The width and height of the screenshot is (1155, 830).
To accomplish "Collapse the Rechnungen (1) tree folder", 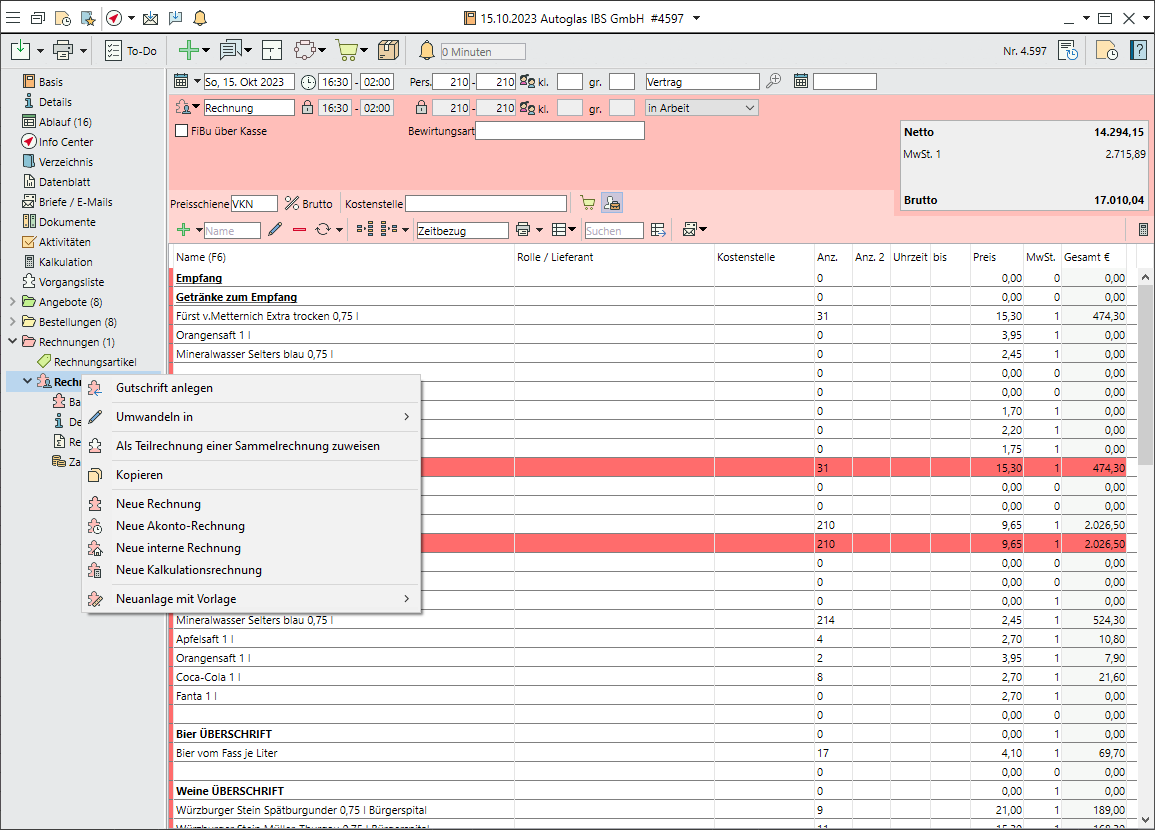I will (x=13, y=342).
